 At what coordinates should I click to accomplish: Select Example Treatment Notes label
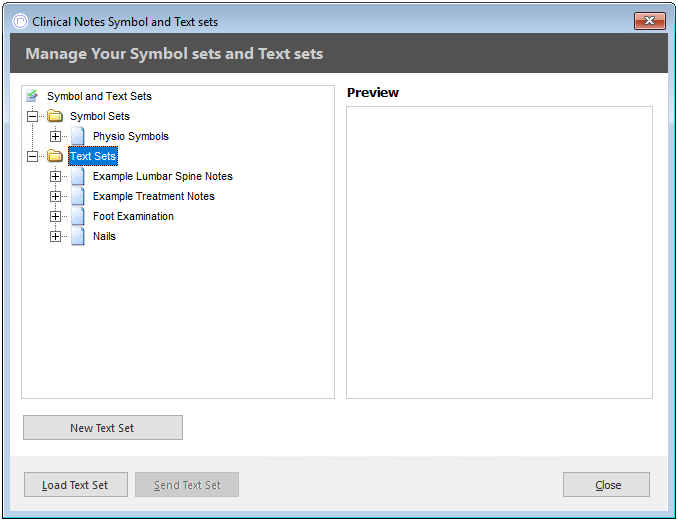(154, 196)
